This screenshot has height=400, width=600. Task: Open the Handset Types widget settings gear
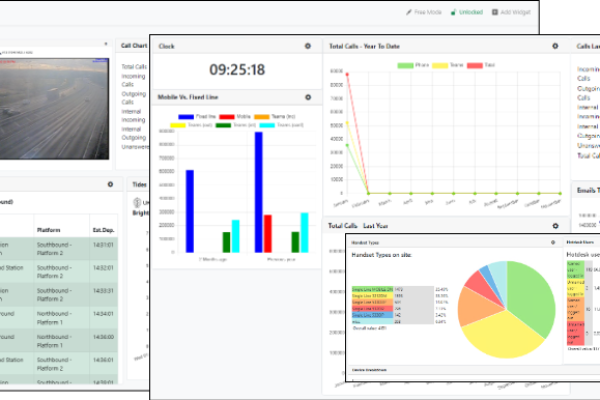(x=553, y=242)
